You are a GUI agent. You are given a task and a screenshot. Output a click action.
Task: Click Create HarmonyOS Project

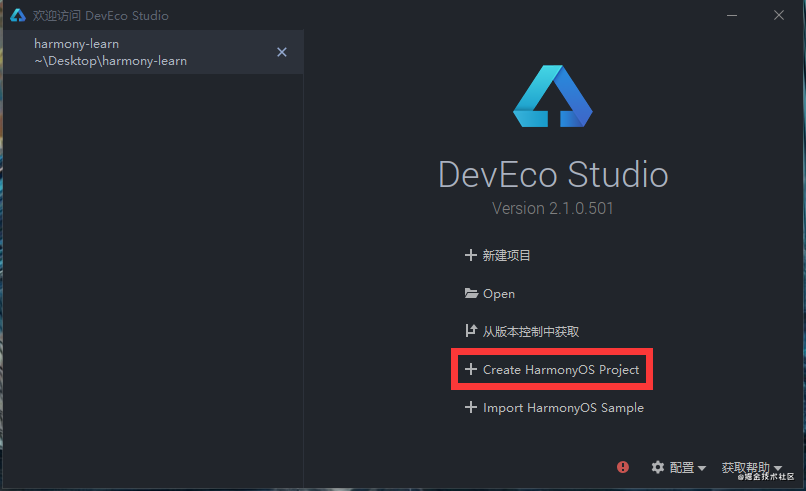pyautogui.click(x=552, y=370)
